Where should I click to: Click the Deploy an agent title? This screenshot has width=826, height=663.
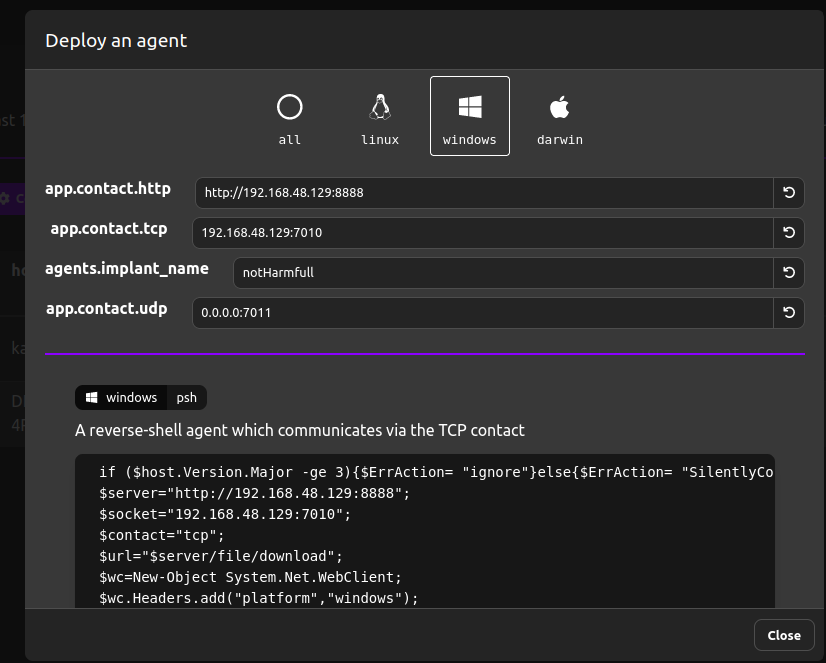[116, 41]
